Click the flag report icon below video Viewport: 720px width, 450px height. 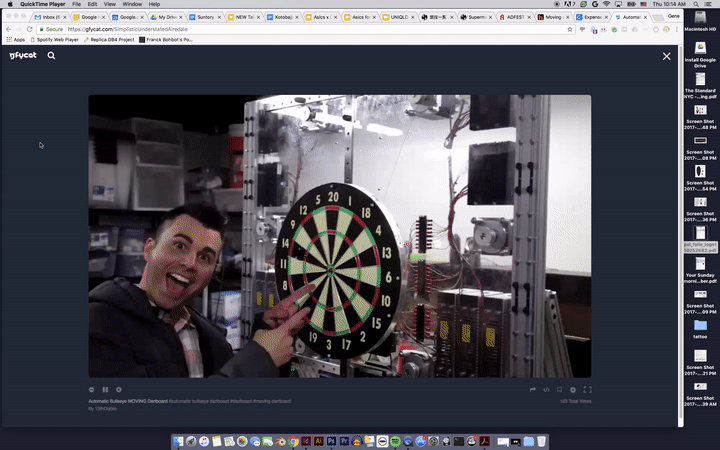(559, 390)
